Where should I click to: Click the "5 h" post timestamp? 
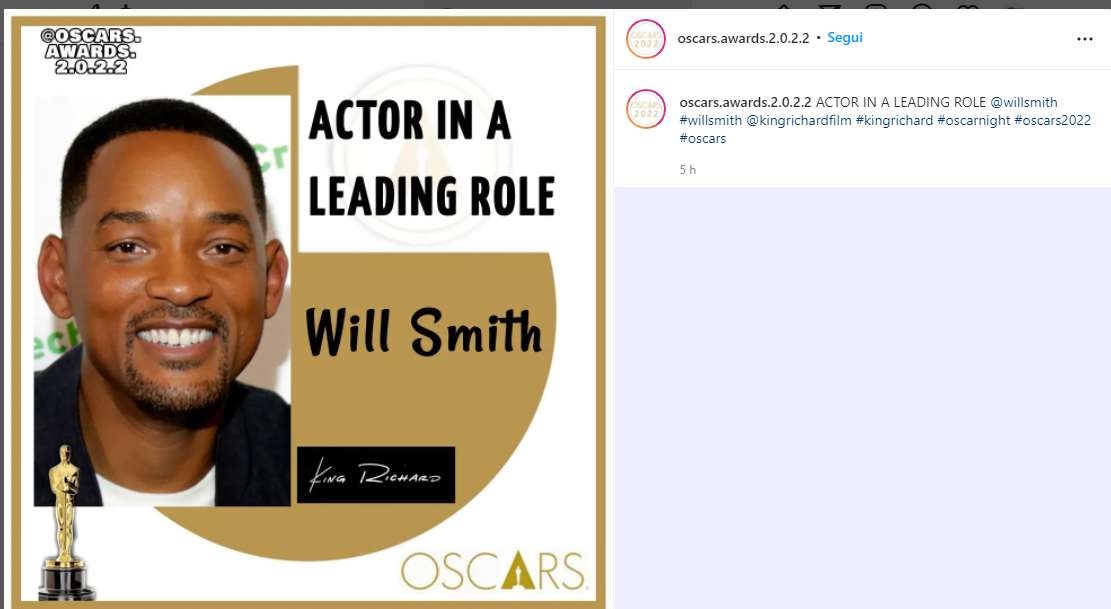(687, 170)
